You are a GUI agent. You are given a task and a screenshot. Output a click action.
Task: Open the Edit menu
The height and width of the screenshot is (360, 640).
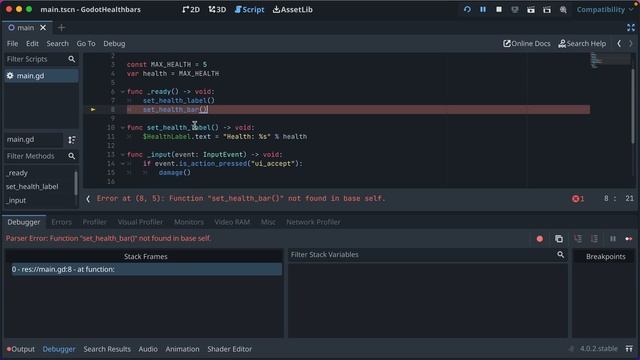coord(32,44)
